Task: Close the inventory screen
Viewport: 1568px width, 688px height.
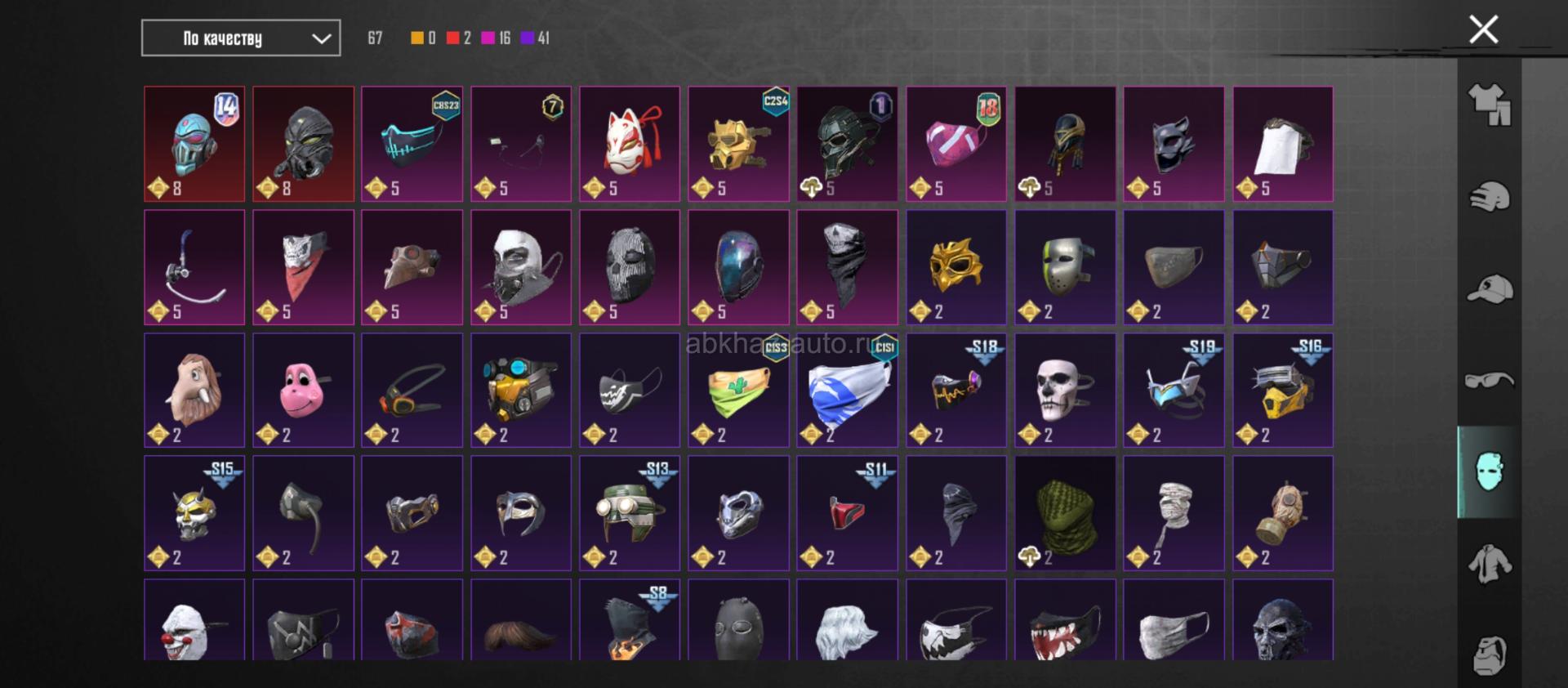Action: click(1483, 29)
